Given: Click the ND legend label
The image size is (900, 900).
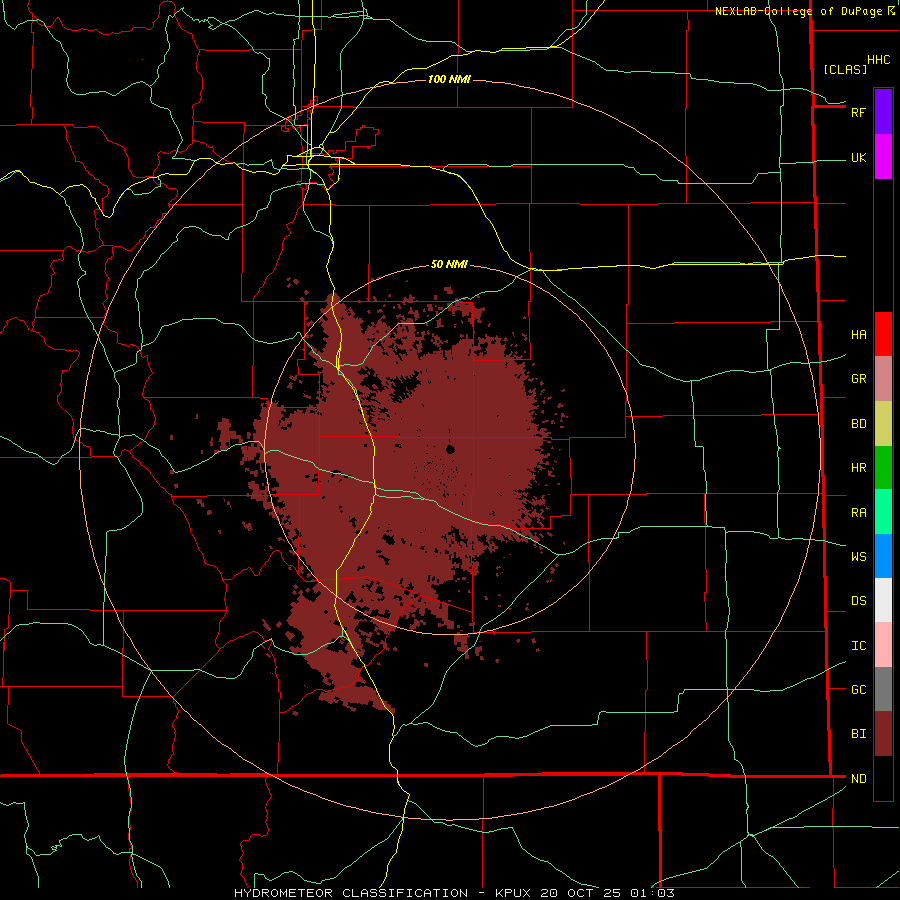Looking at the screenshot, I should click(x=858, y=779).
